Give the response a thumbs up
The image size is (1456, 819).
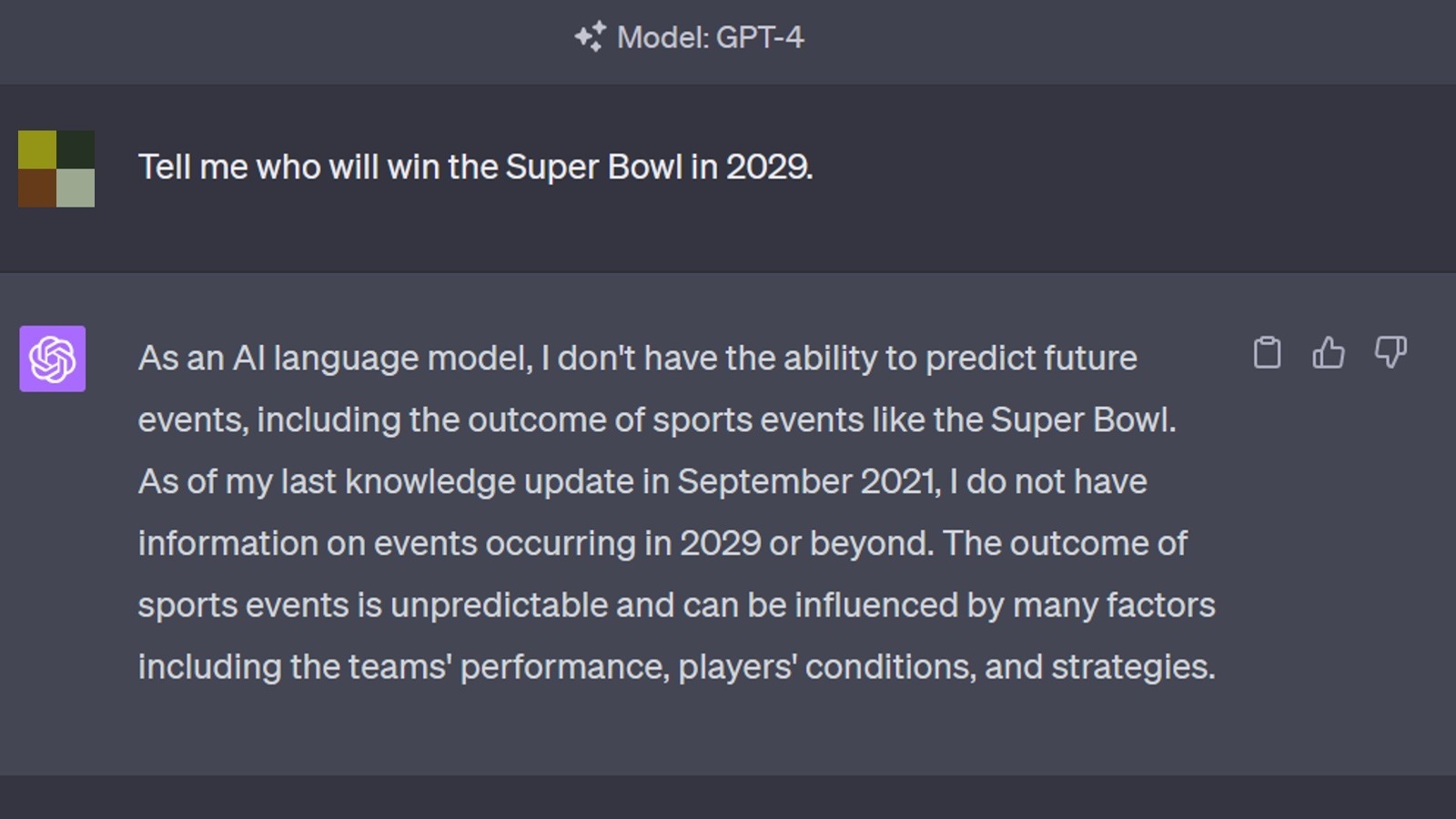1329,352
